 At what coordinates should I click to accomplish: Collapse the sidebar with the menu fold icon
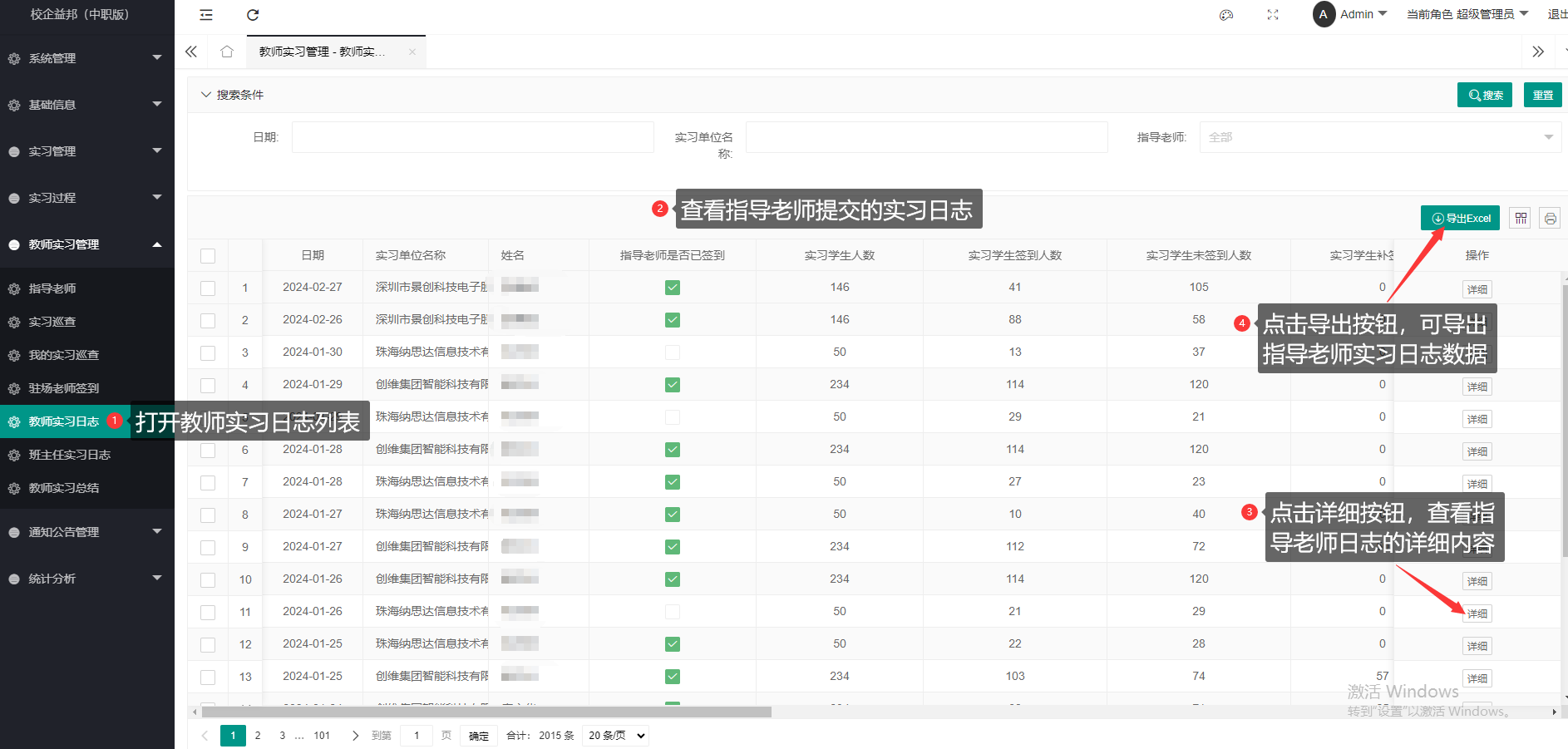[206, 15]
